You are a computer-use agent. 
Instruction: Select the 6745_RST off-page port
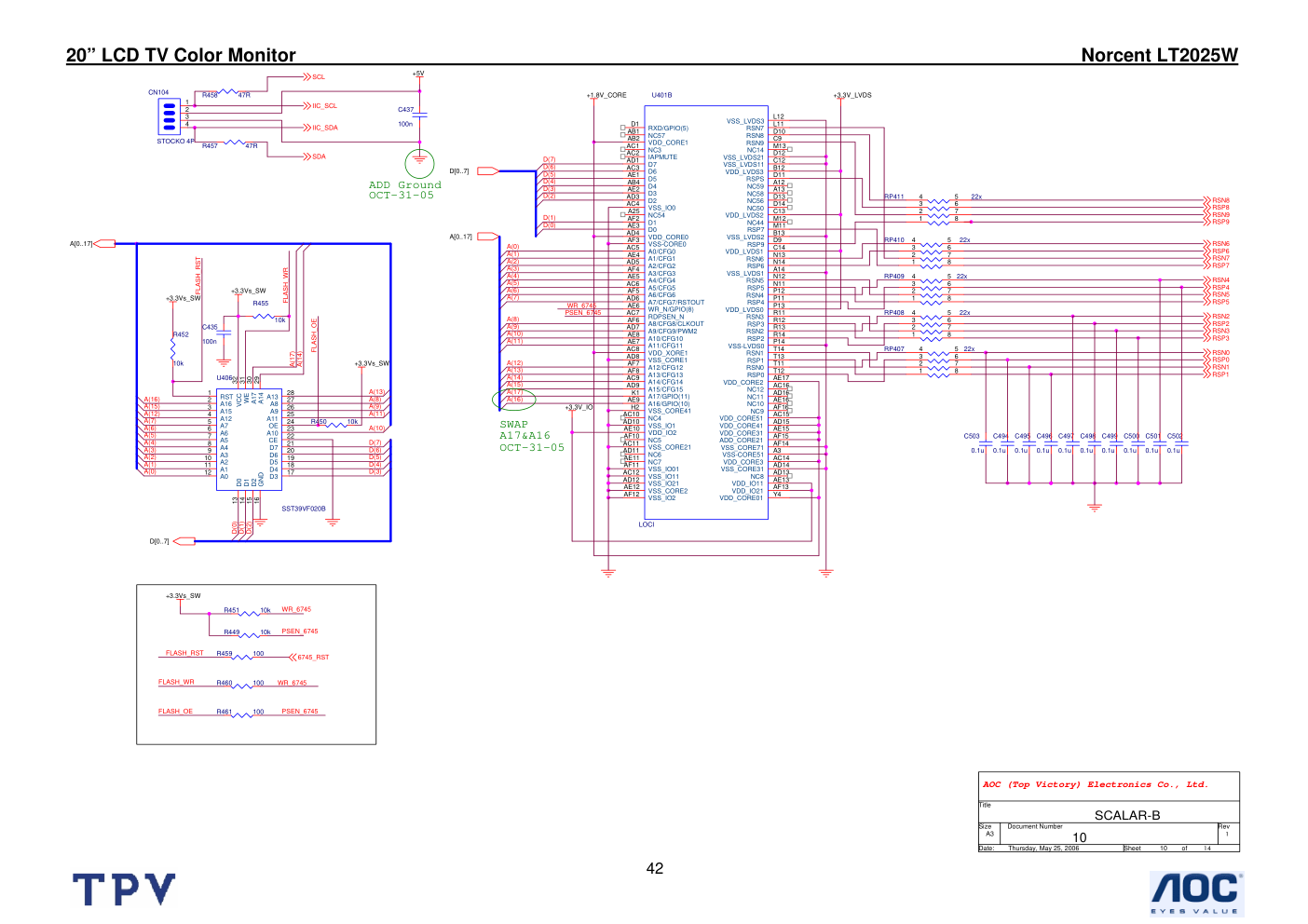pyautogui.click(x=310, y=658)
